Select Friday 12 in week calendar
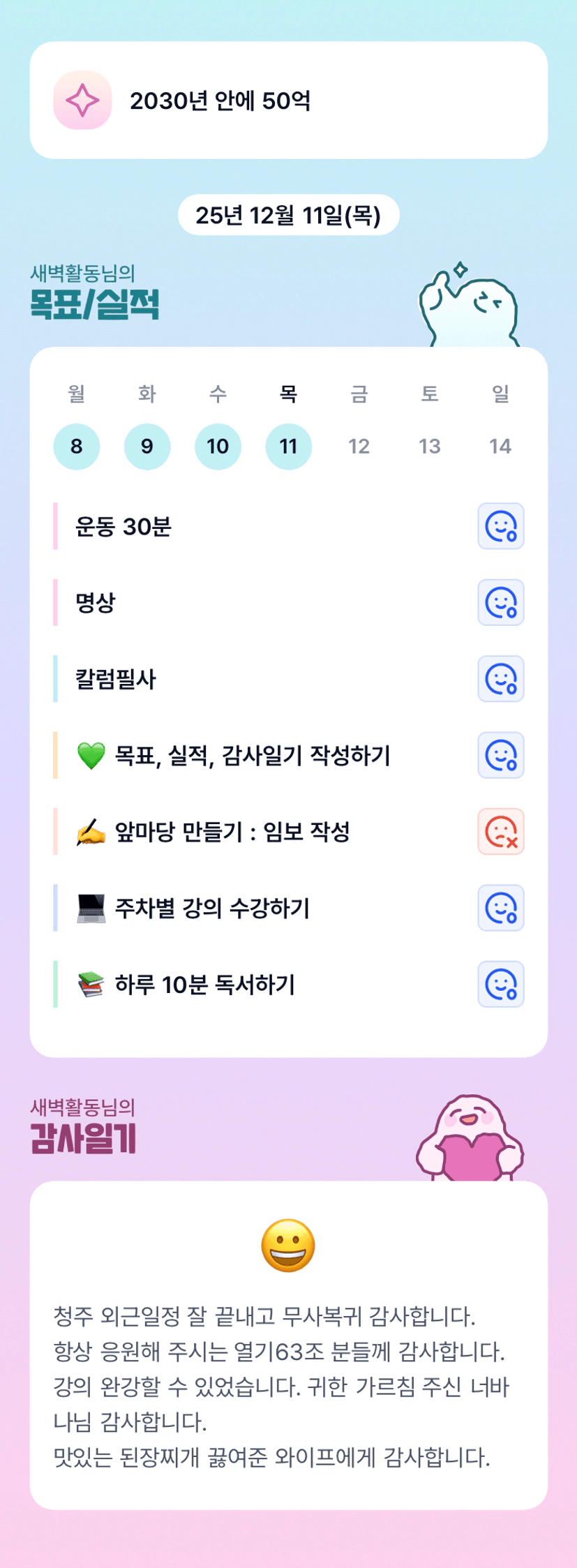The image size is (577, 1568). (359, 447)
